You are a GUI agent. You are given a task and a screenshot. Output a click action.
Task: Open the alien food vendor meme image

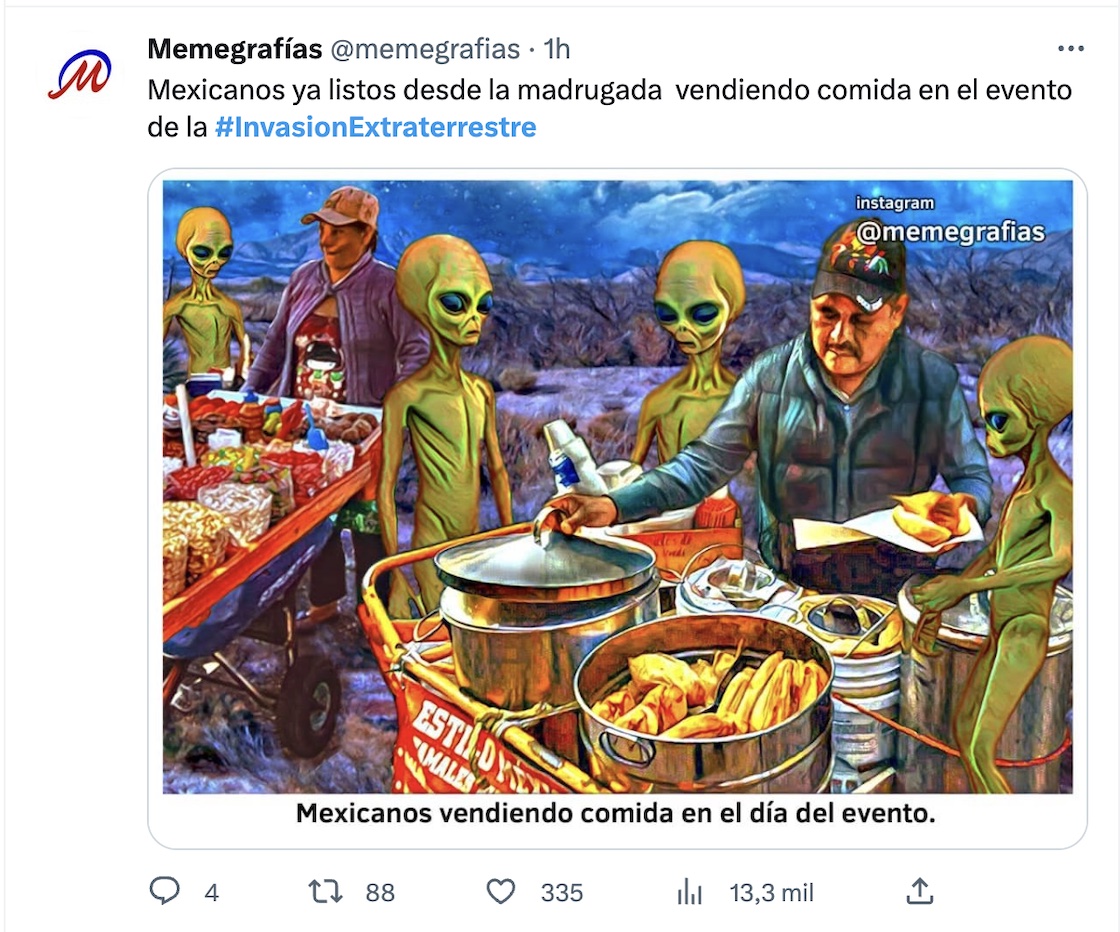tap(617, 486)
